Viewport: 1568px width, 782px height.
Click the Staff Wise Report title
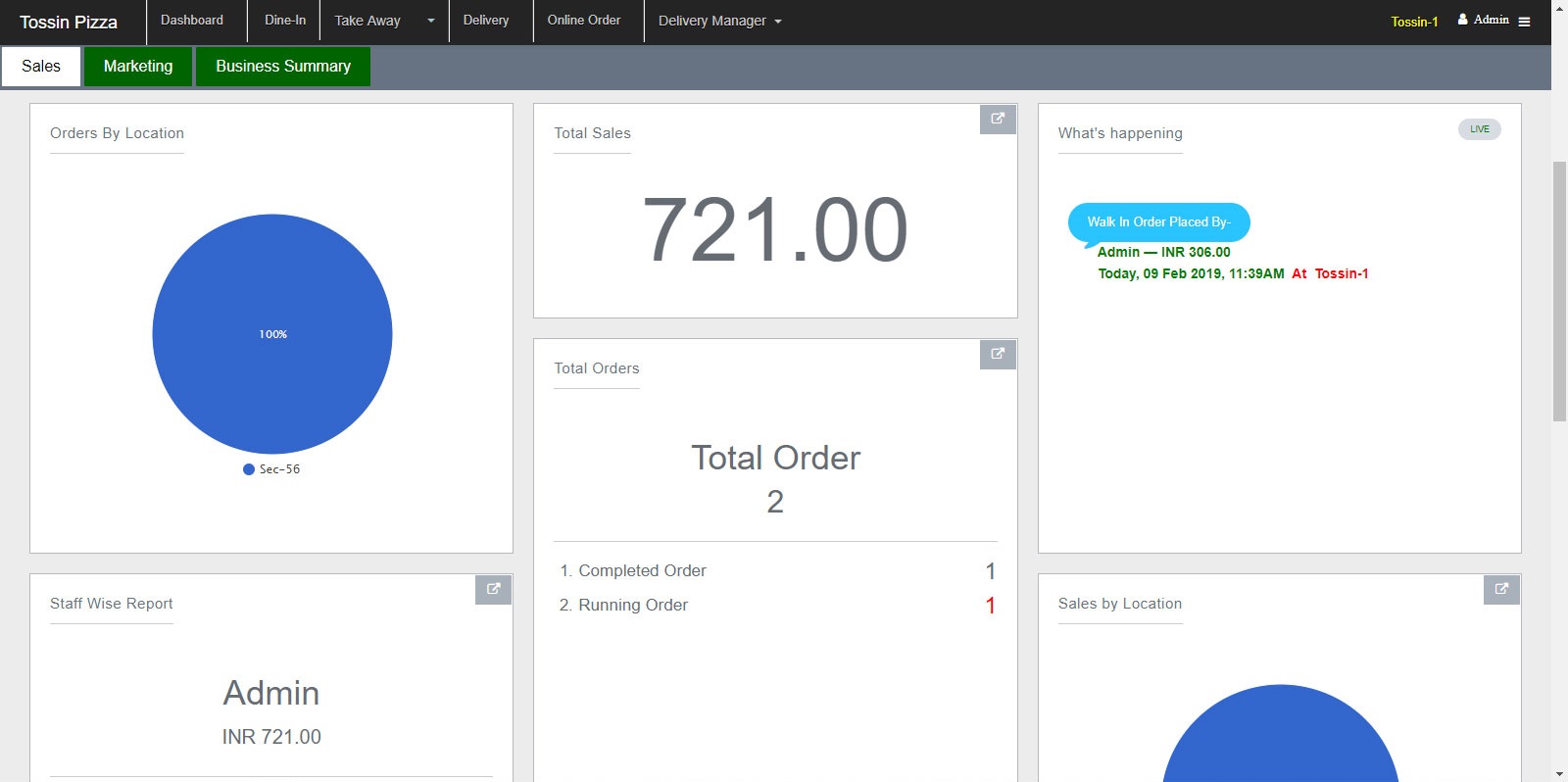pos(112,604)
